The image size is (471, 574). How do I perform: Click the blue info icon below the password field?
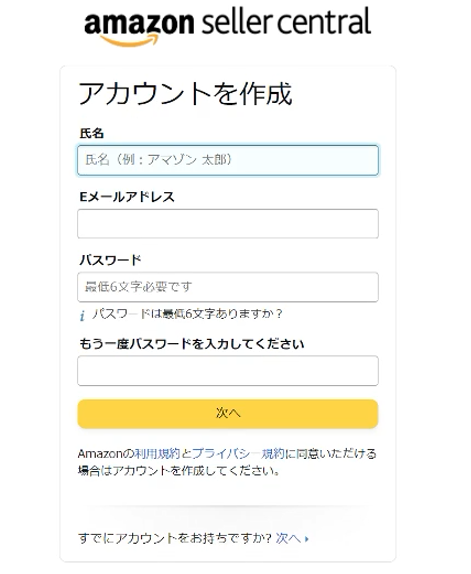tap(82, 315)
